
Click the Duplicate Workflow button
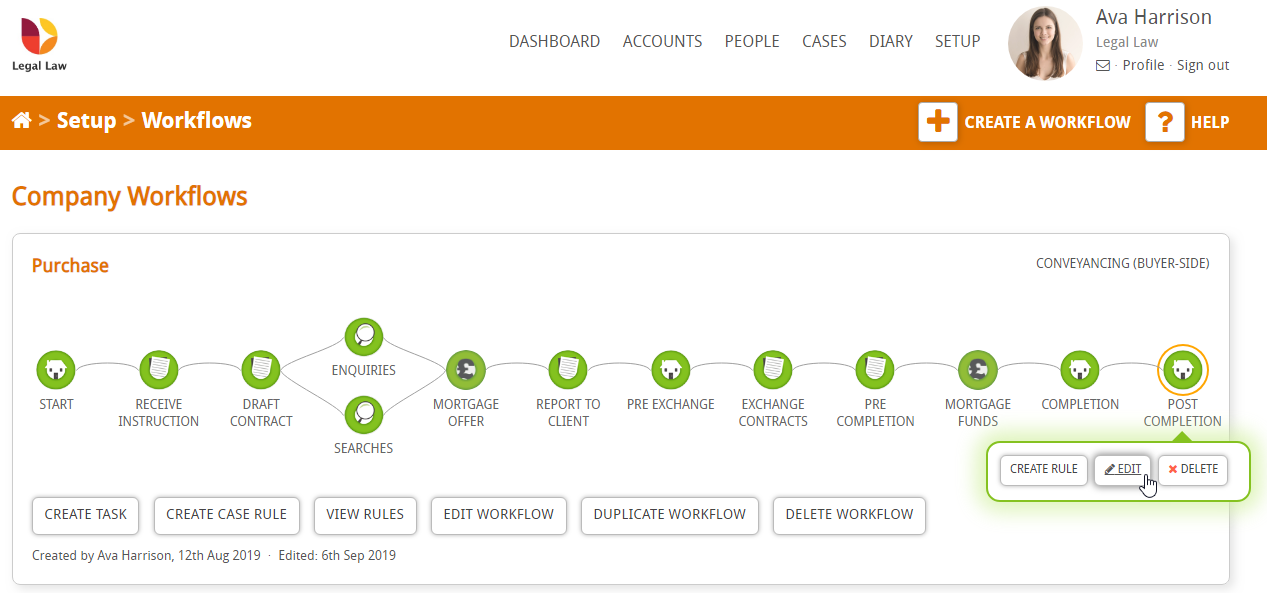tap(669, 515)
